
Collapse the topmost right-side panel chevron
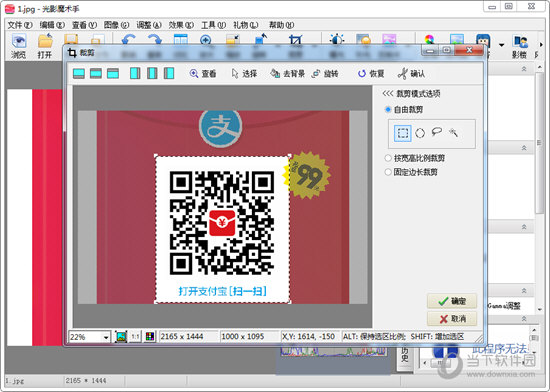(x=524, y=69)
